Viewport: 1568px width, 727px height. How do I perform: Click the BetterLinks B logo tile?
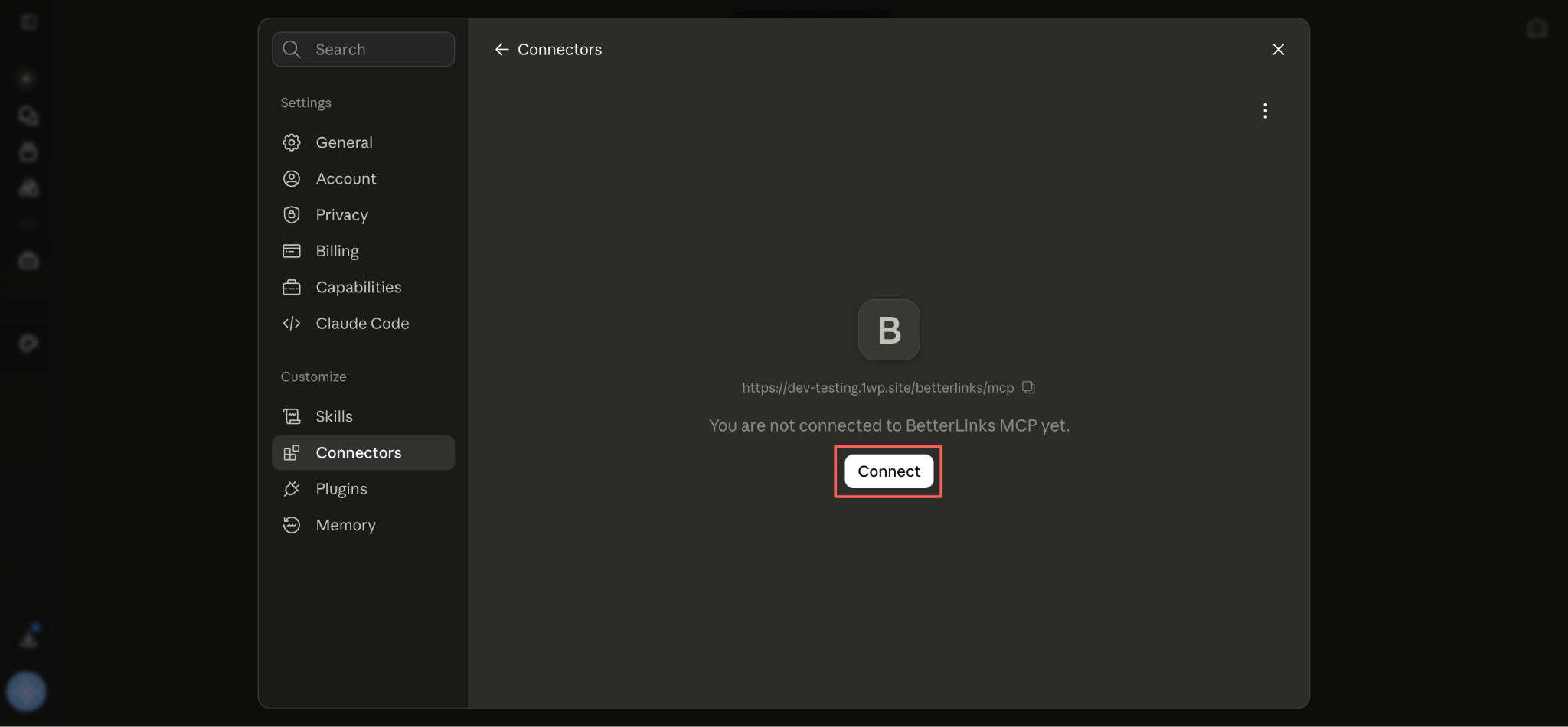pyautogui.click(x=888, y=330)
